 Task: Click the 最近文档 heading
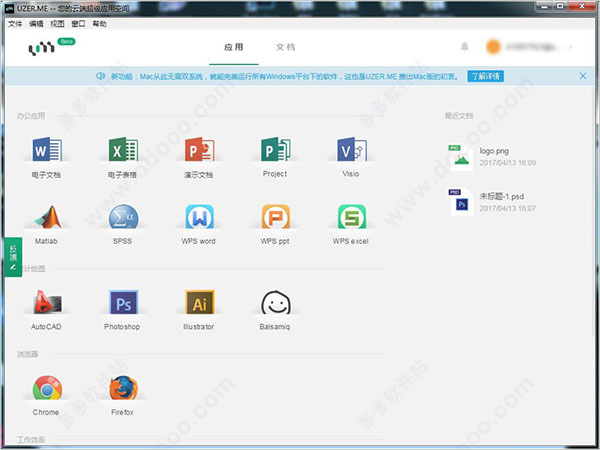click(x=458, y=116)
